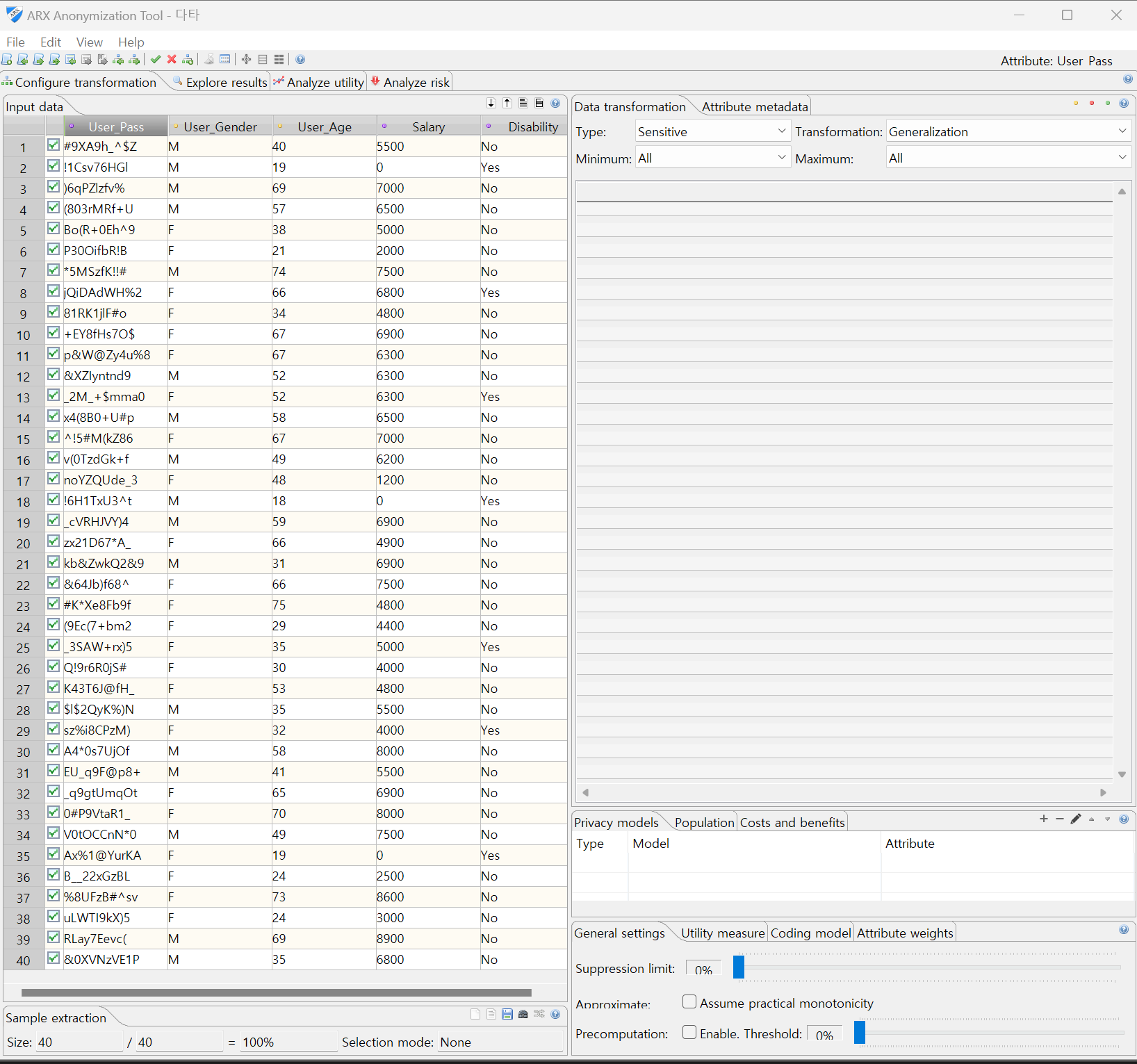Open the Type dropdown showing Sensitive
Image resolution: width=1137 pixels, height=1064 pixels.
point(713,131)
